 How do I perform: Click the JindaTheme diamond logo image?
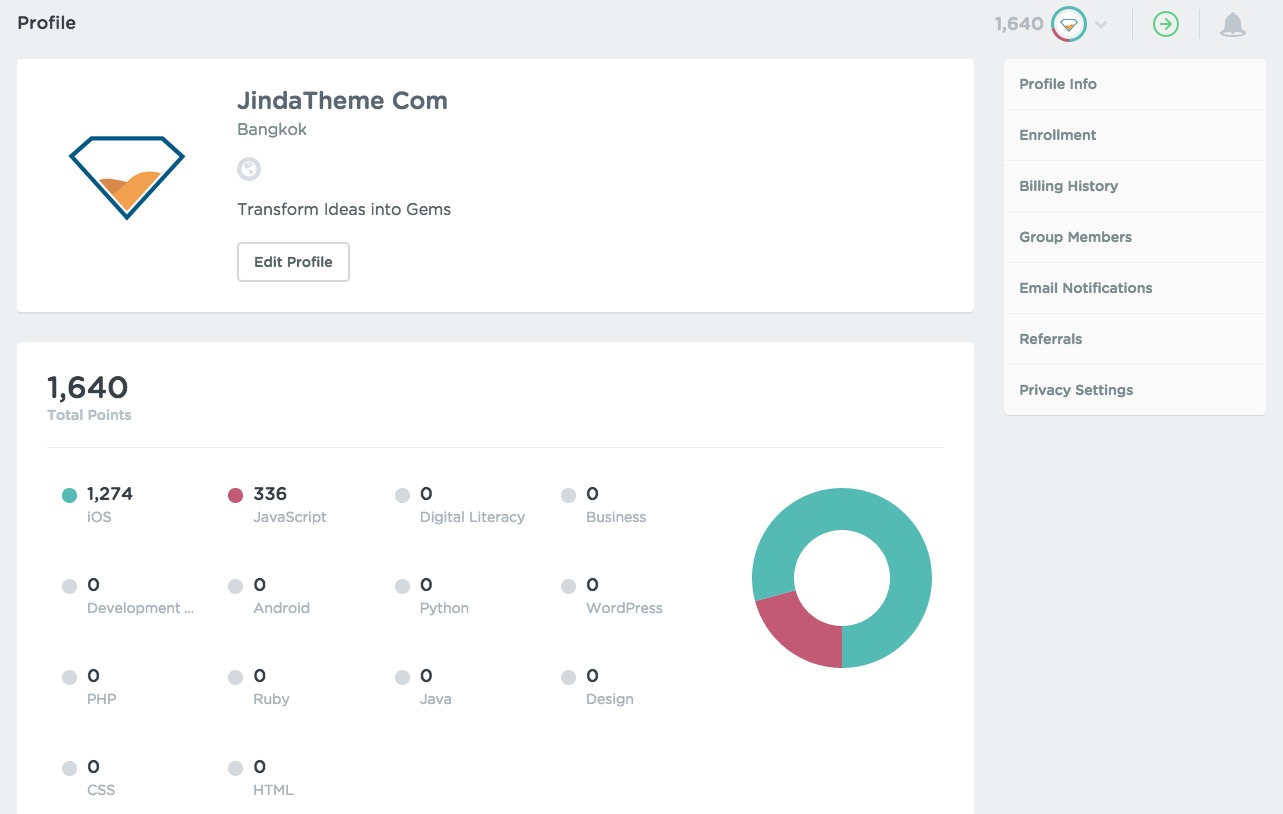(127, 177)
